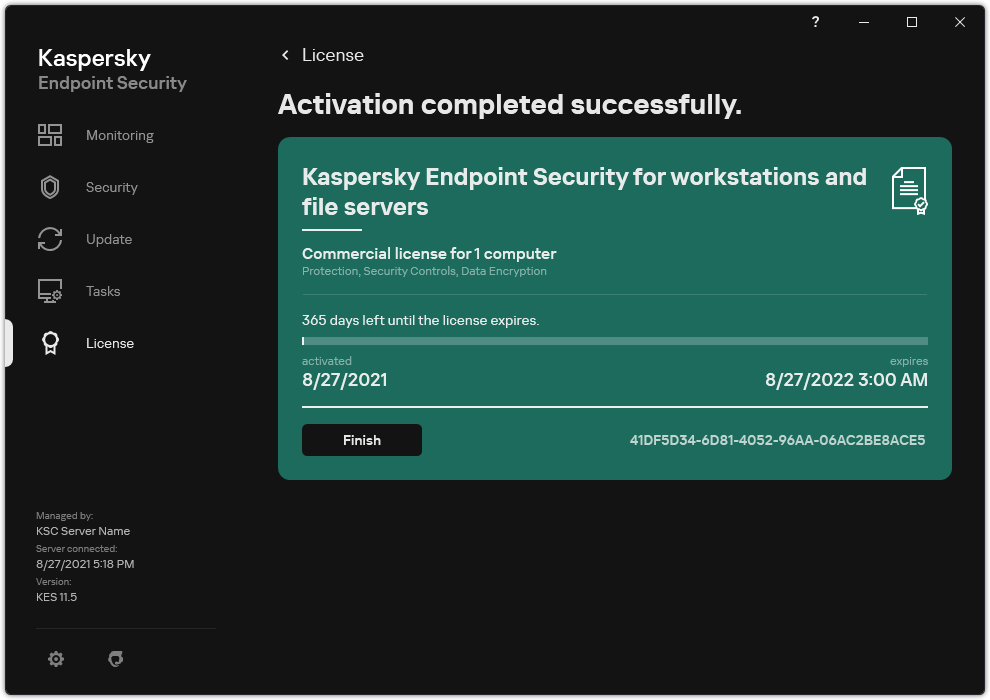This screenshot has width=990, height=700.
Task: Click the activated date 8/27/2021
Action: click(x=345, y=380)
